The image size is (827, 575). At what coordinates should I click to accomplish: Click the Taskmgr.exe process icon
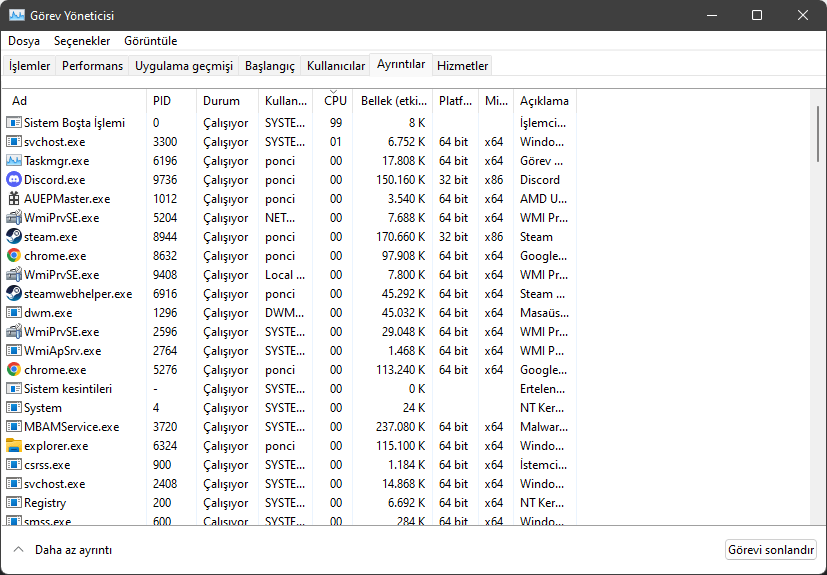pyautogui.click(x=14, y=161)
